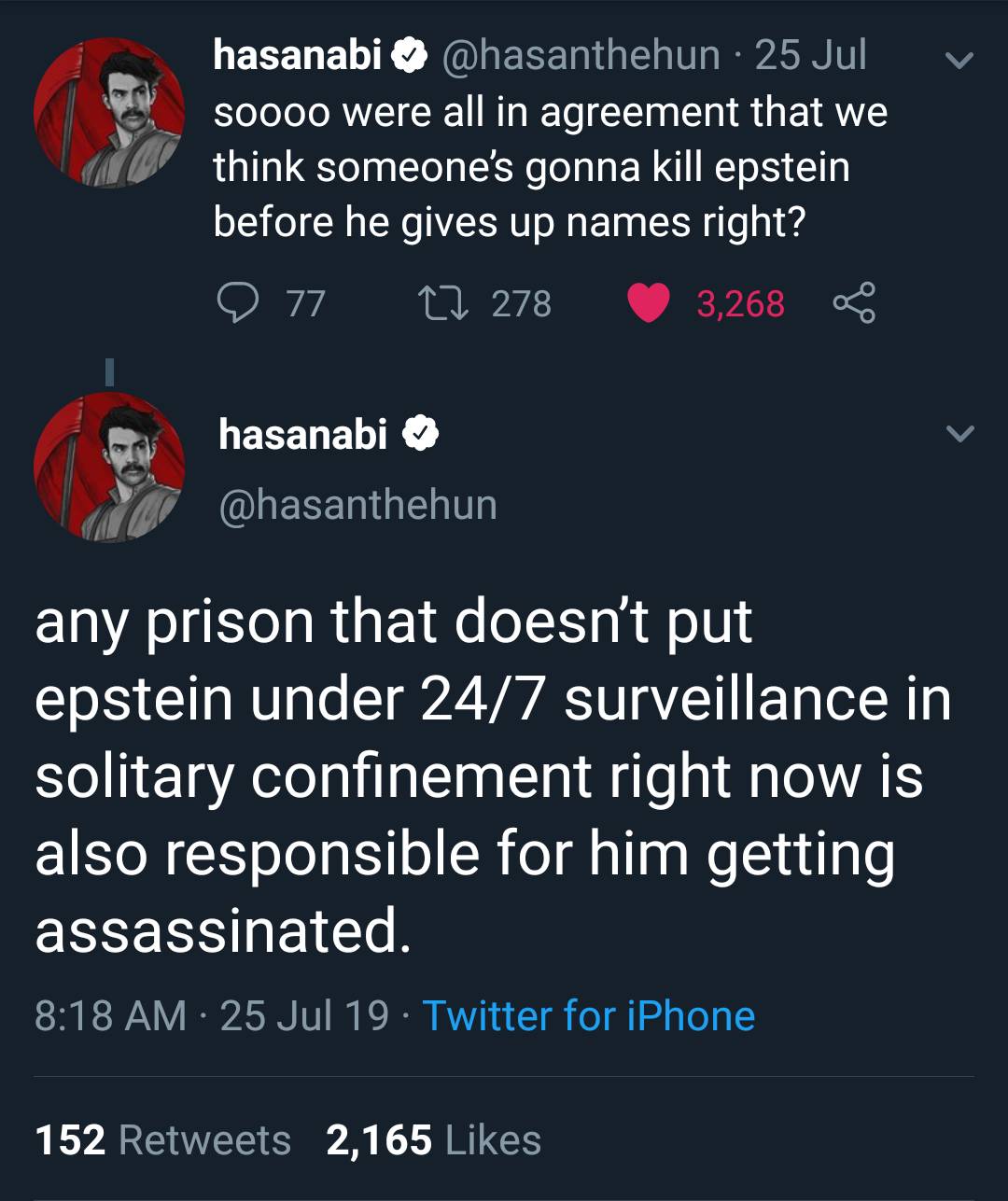Open hasanabi's profile picture on the top tweet

[x=111, y=112]
